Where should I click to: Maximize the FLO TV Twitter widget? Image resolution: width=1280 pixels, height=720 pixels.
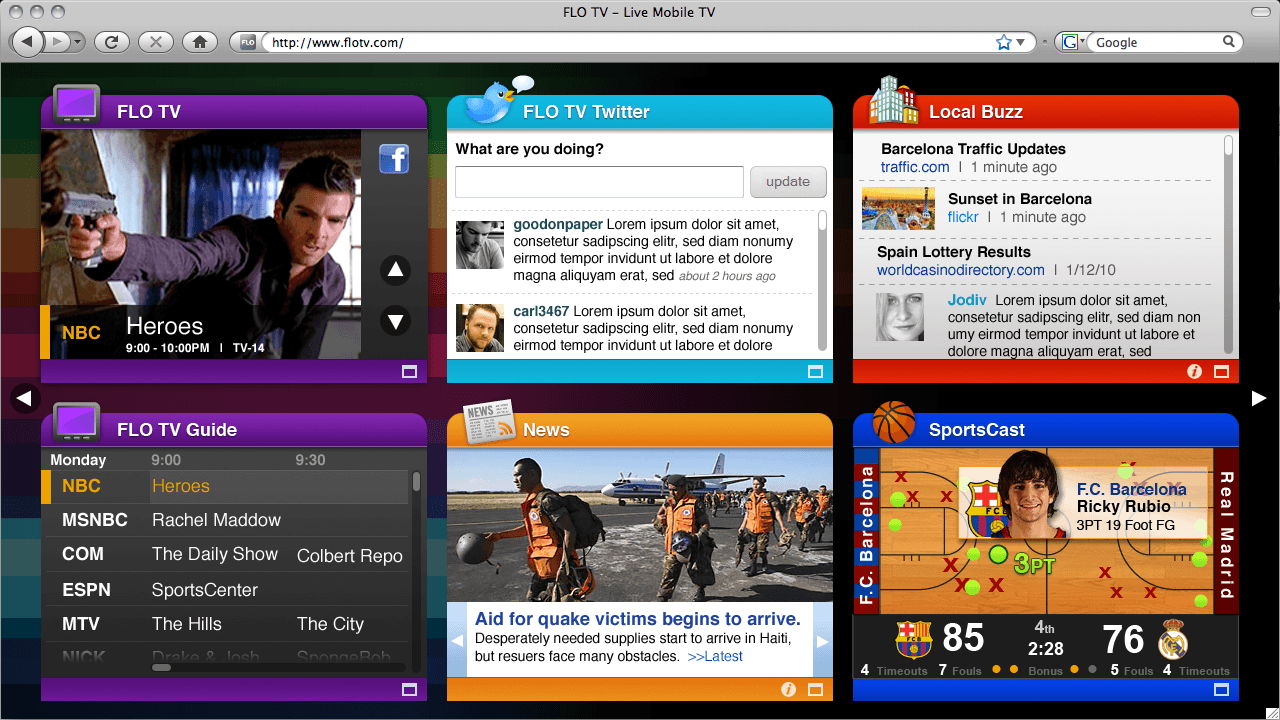click(815, 372)
